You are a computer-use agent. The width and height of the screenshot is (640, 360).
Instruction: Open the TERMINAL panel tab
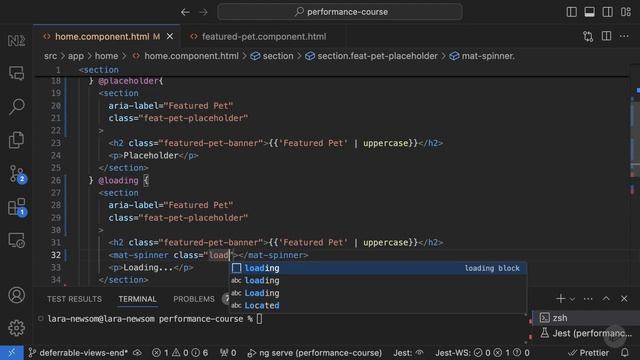point(138,299)
